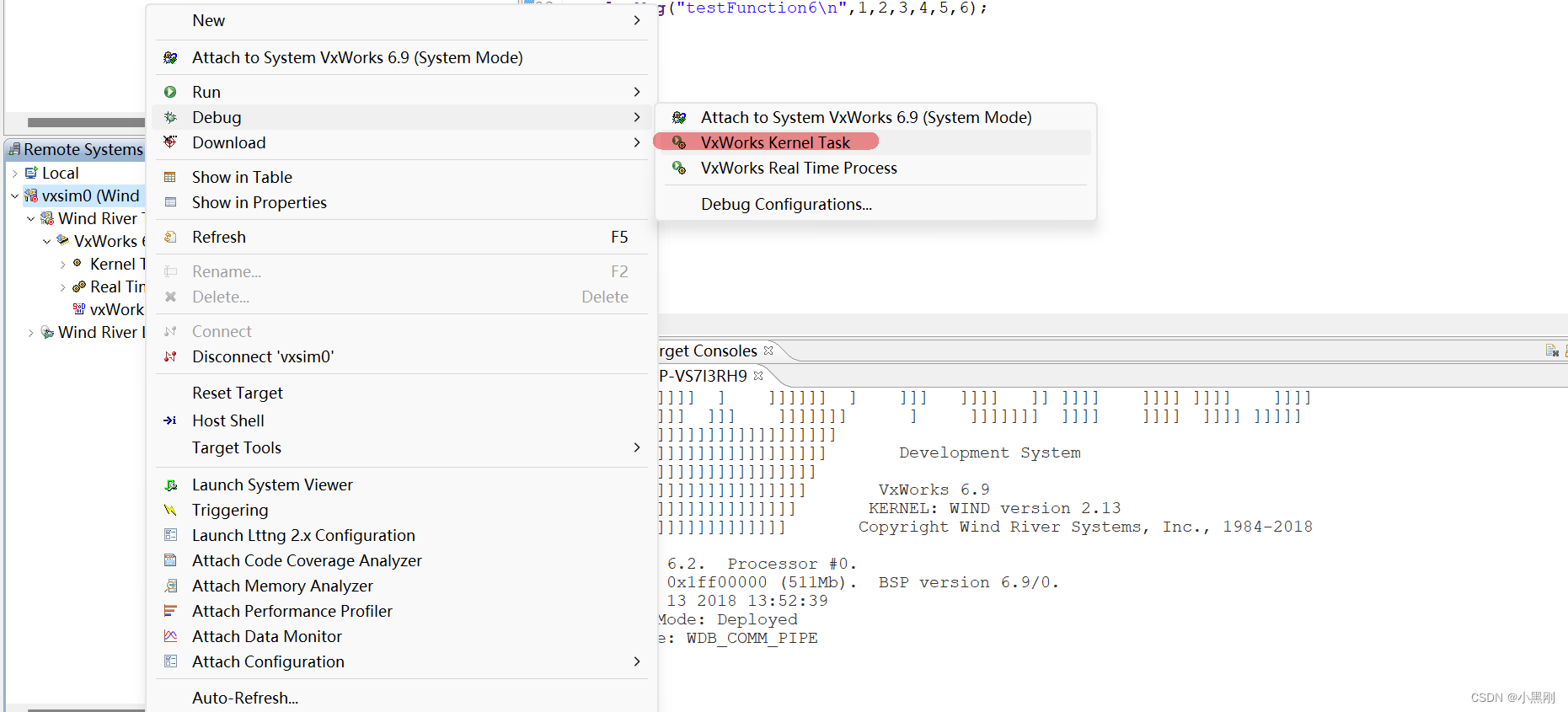Collapse the vxsim0 tree node
This screenshot has height=712, width=1568.
14,195
